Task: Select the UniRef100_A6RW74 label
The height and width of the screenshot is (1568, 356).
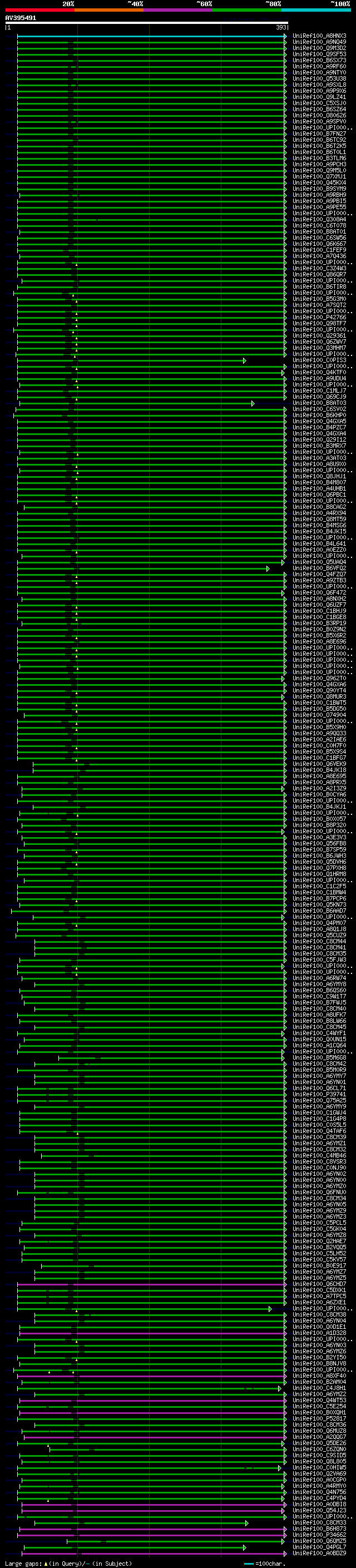Action: point(319,978)
